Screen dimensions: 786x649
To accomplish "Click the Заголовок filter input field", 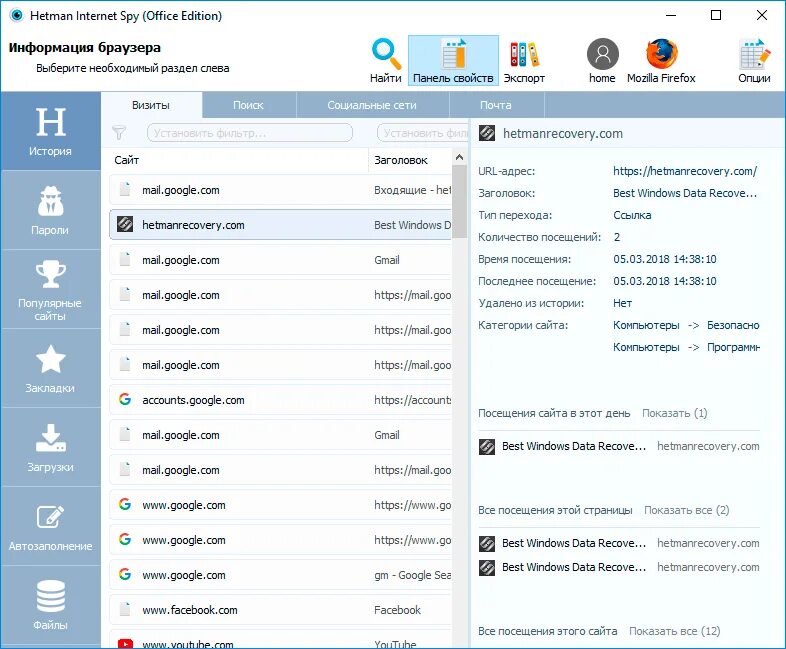I will [423, 133].
